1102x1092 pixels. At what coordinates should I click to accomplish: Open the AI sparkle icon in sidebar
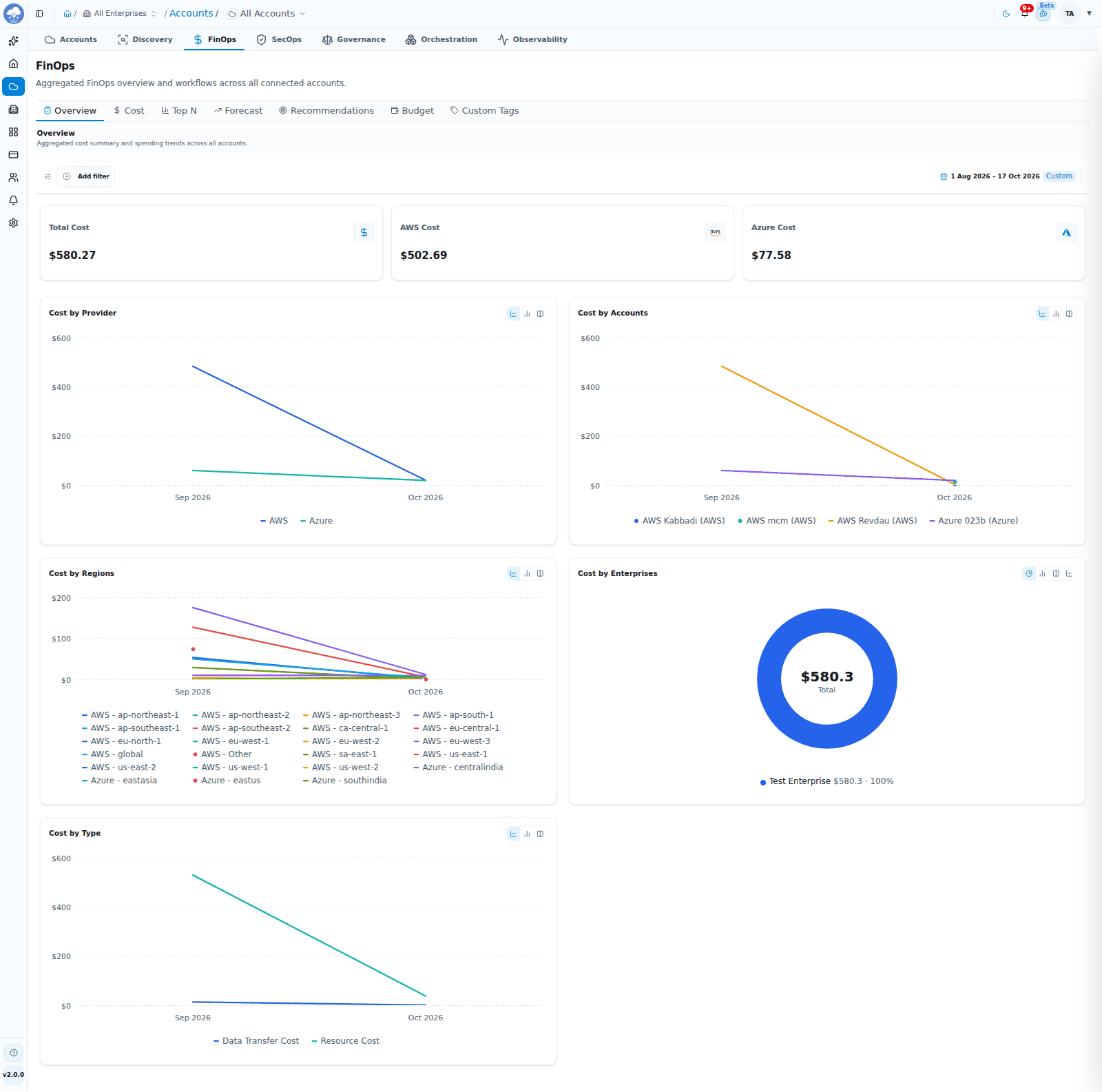tap(13, 41)
